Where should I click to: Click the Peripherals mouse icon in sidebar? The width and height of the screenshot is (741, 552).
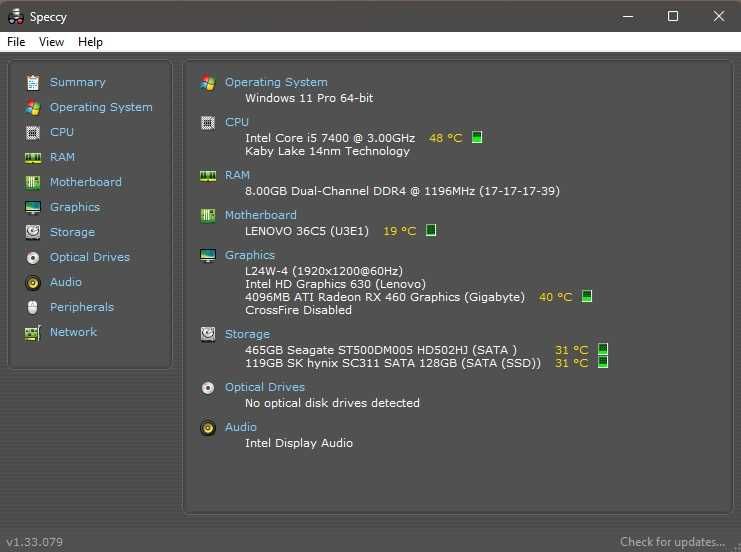coord(33,308)
